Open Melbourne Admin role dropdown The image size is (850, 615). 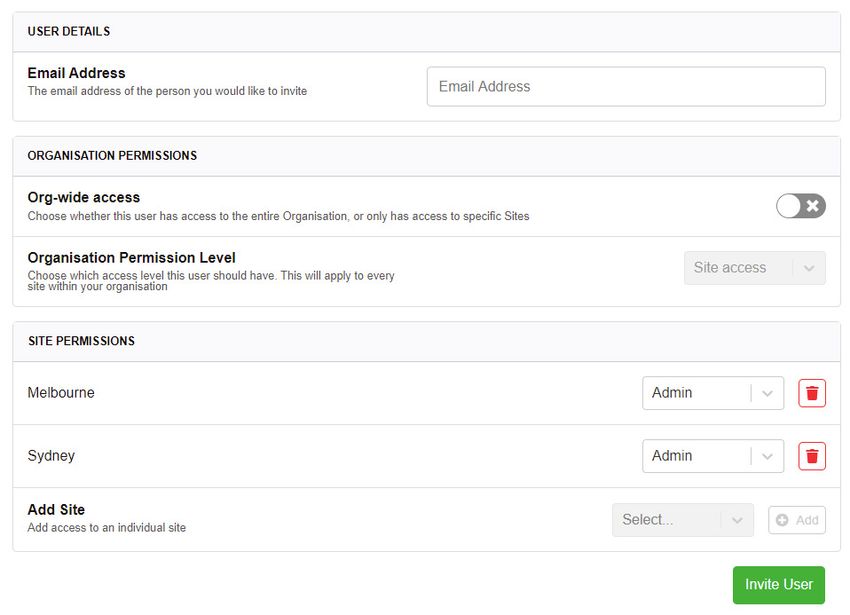point(713,393)
